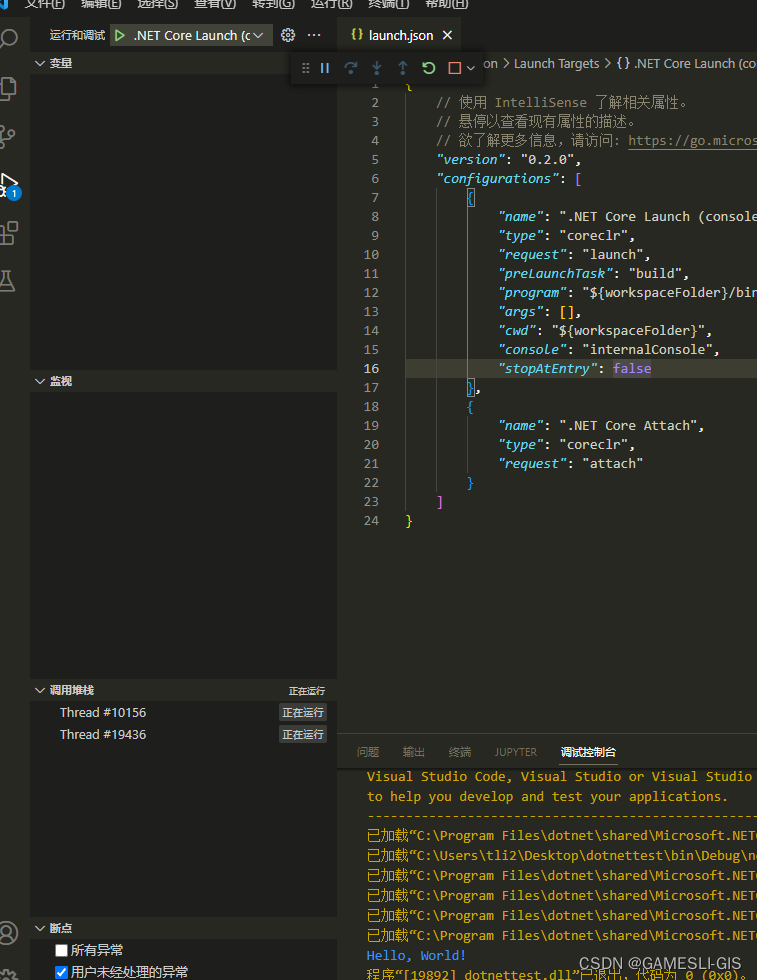
Task: Stop the debug session
Action: (x=454, y=68)
